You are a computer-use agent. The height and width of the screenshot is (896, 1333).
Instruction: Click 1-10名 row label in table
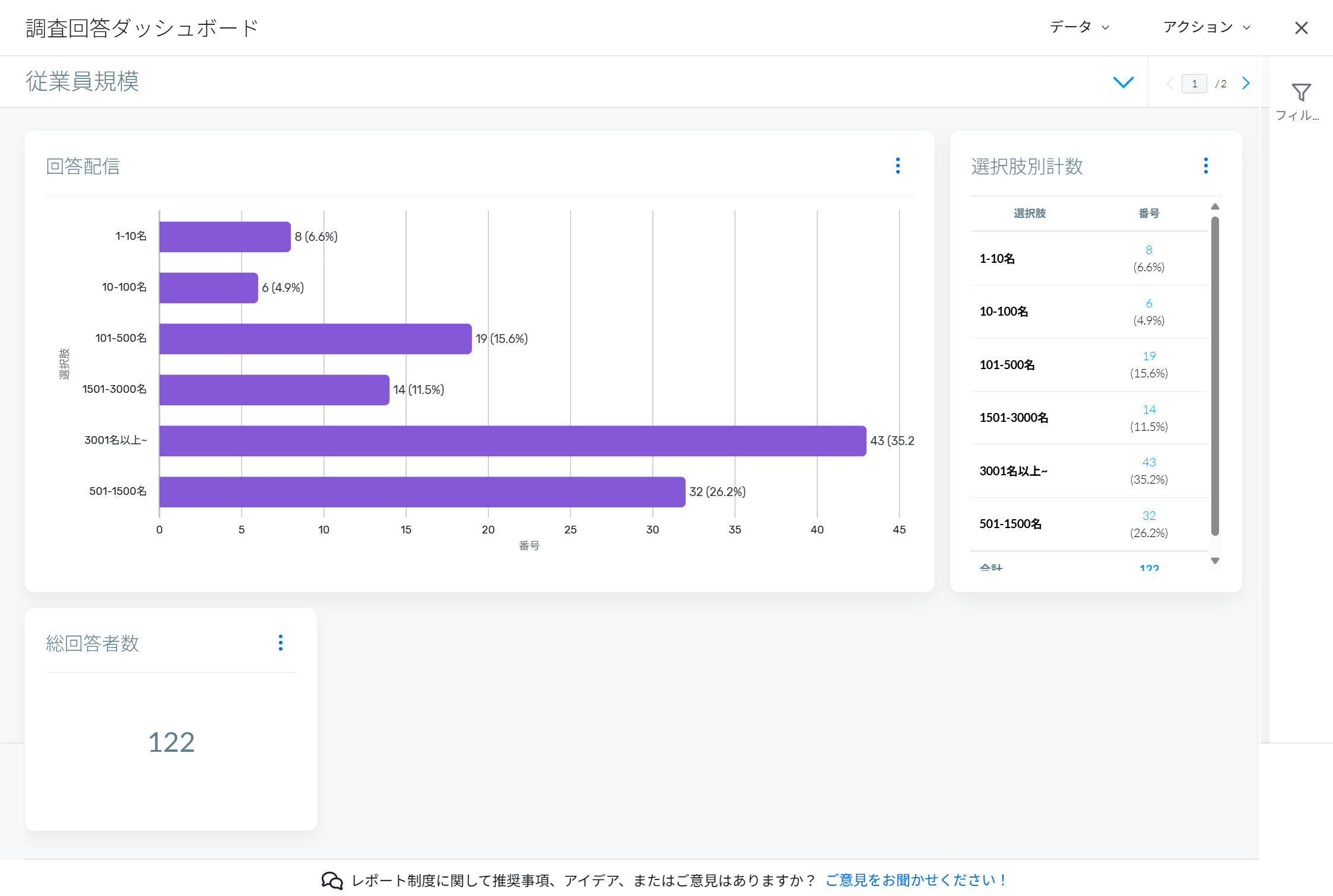(x=997, y=259)
